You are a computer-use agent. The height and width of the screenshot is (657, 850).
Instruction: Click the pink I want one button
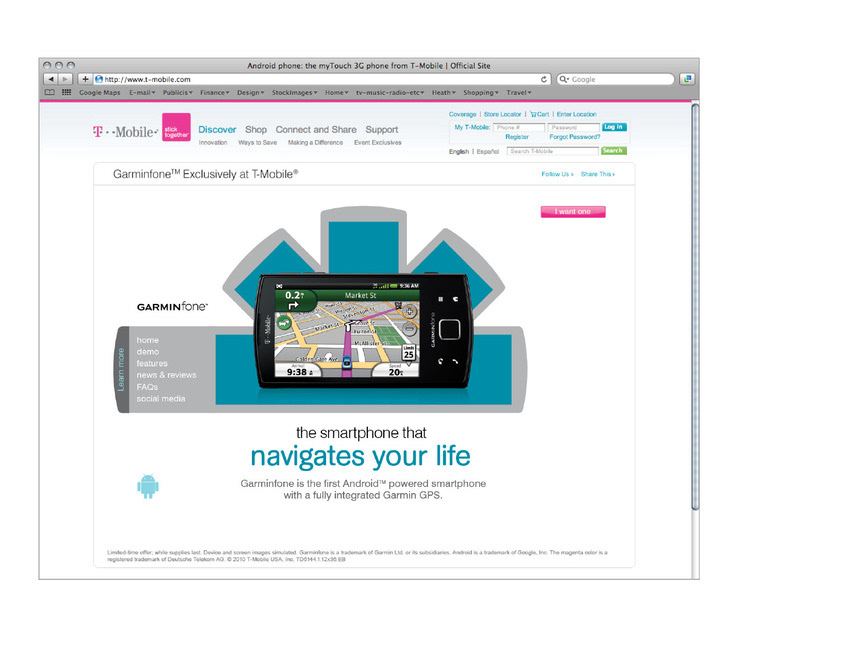573,211
